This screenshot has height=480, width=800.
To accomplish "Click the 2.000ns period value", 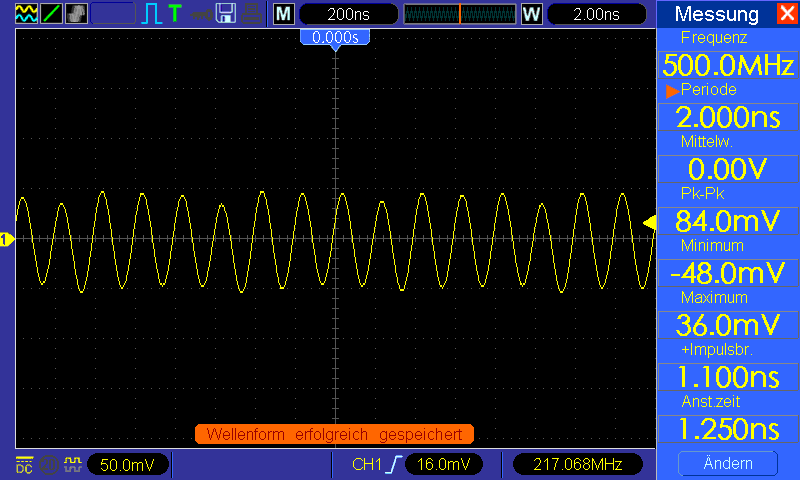I will (x=728, y=117).
